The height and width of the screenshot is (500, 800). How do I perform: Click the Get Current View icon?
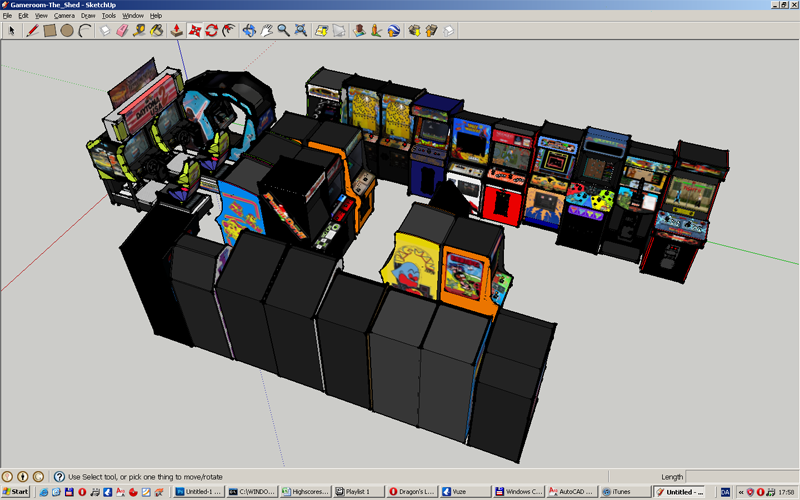point(321,31)
